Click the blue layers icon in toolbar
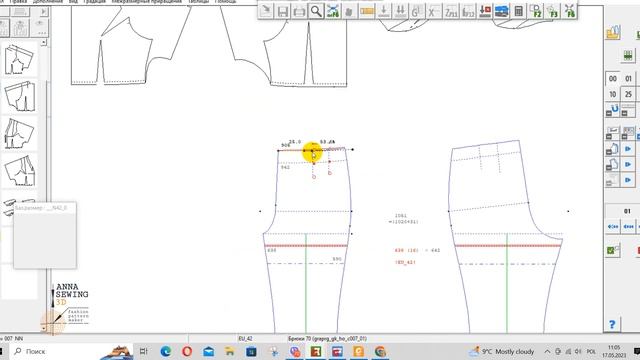This screenshot has width=640, height=360. (x=501, y=11)
